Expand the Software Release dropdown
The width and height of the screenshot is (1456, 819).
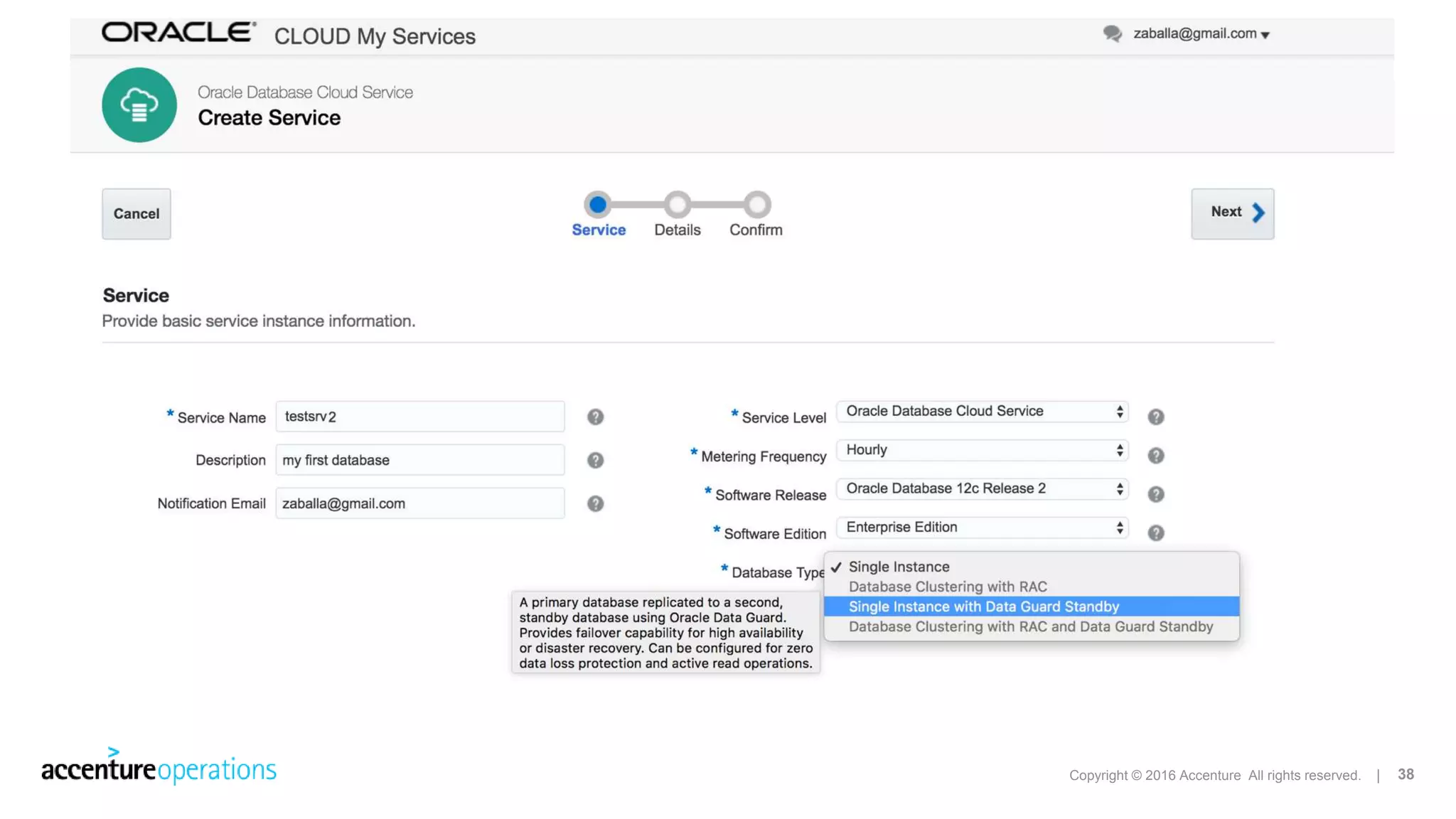point(982,488)
